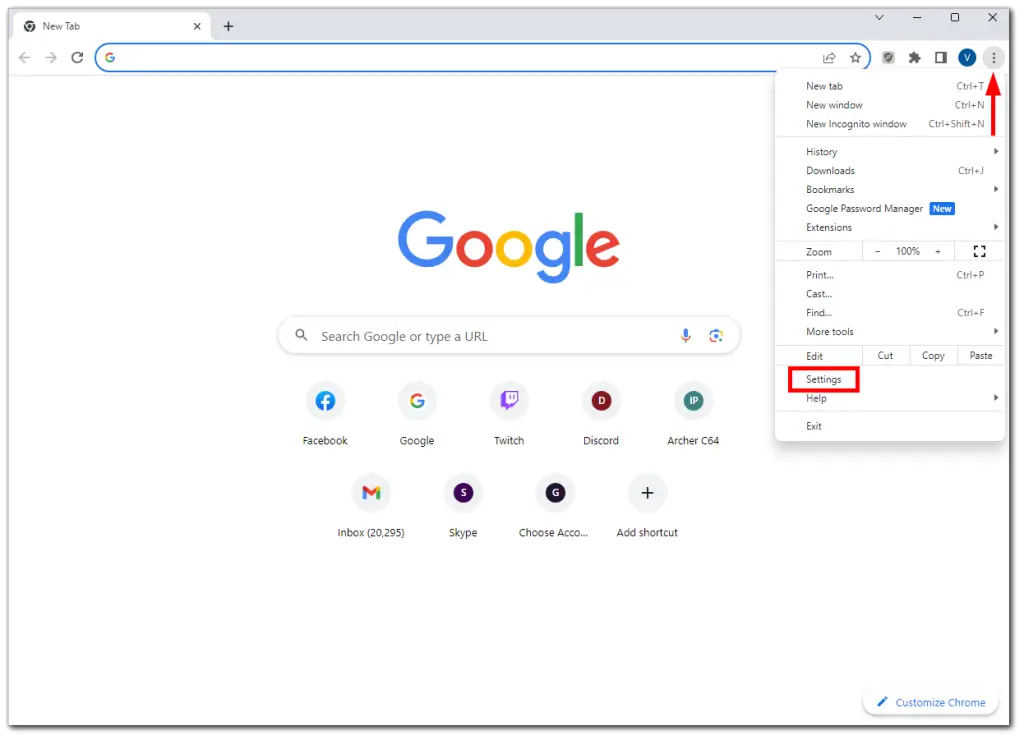Open the Extensions puzzle icon
The height and width of the screenshot is (740, 1024).
914,57
